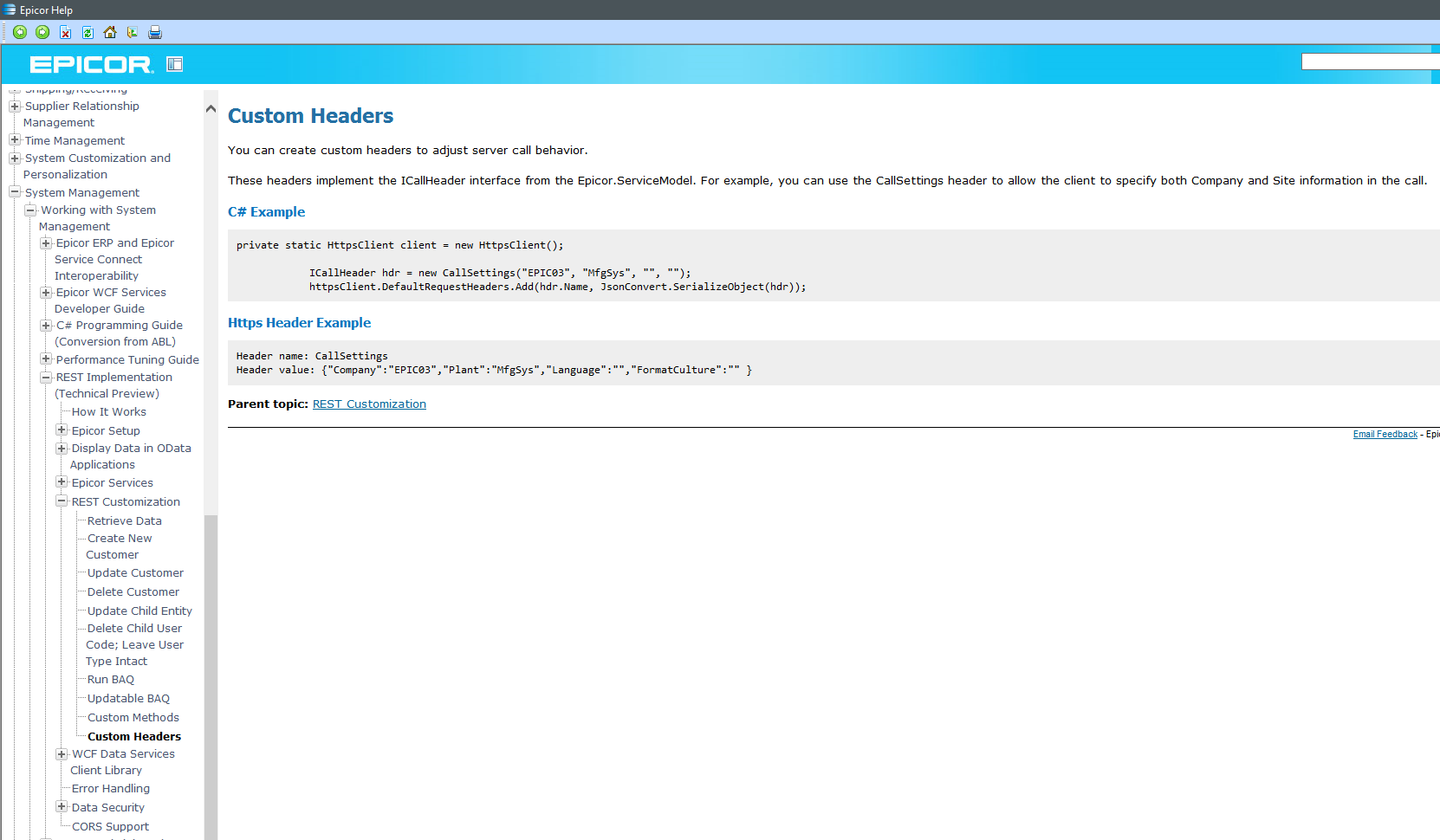The image size is (1440, 840).
Task: Click the tree scrollbar up arrow
Action: 211,109
